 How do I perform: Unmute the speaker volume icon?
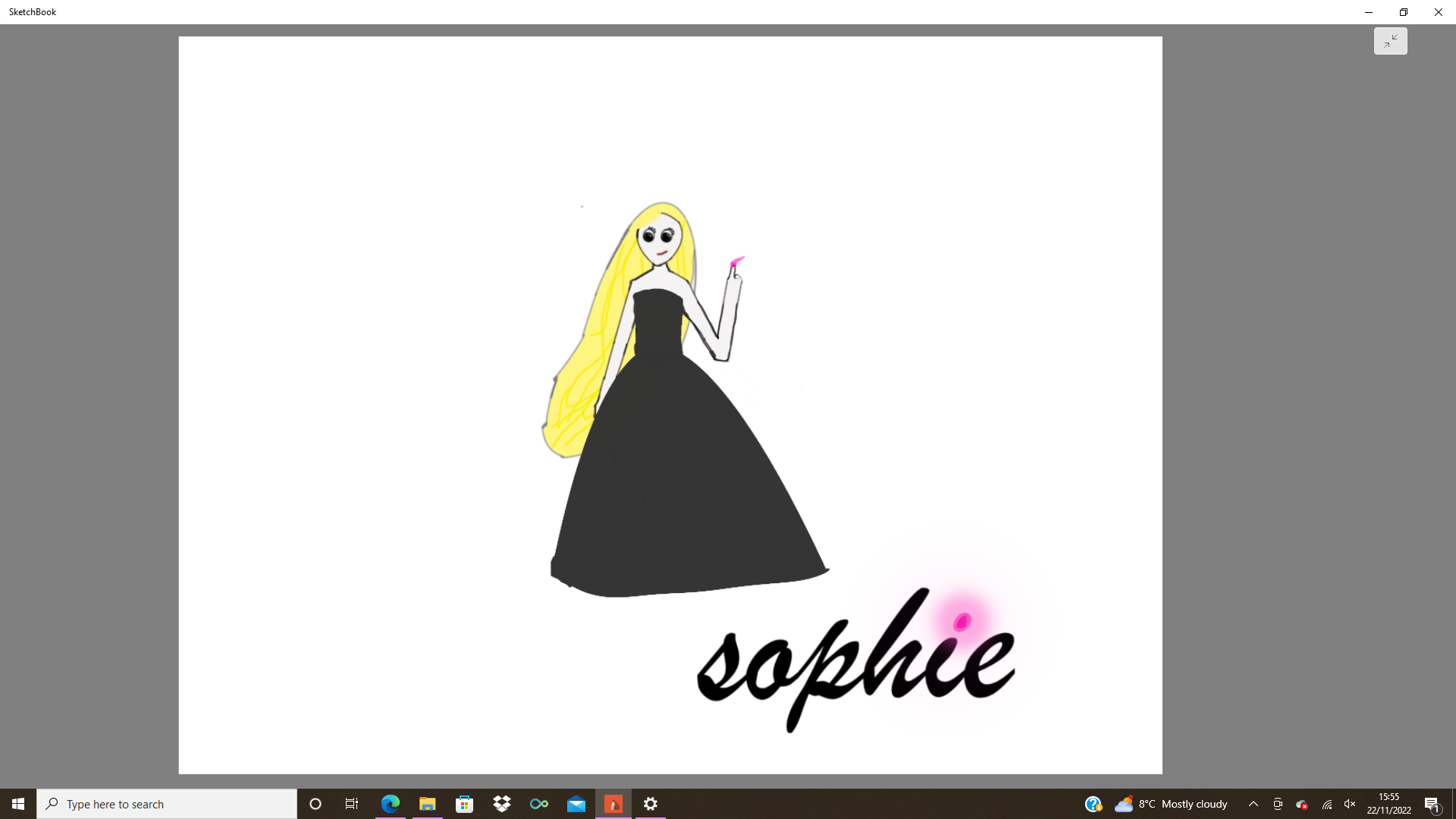pyautogui.click(x=1350, y=804)
